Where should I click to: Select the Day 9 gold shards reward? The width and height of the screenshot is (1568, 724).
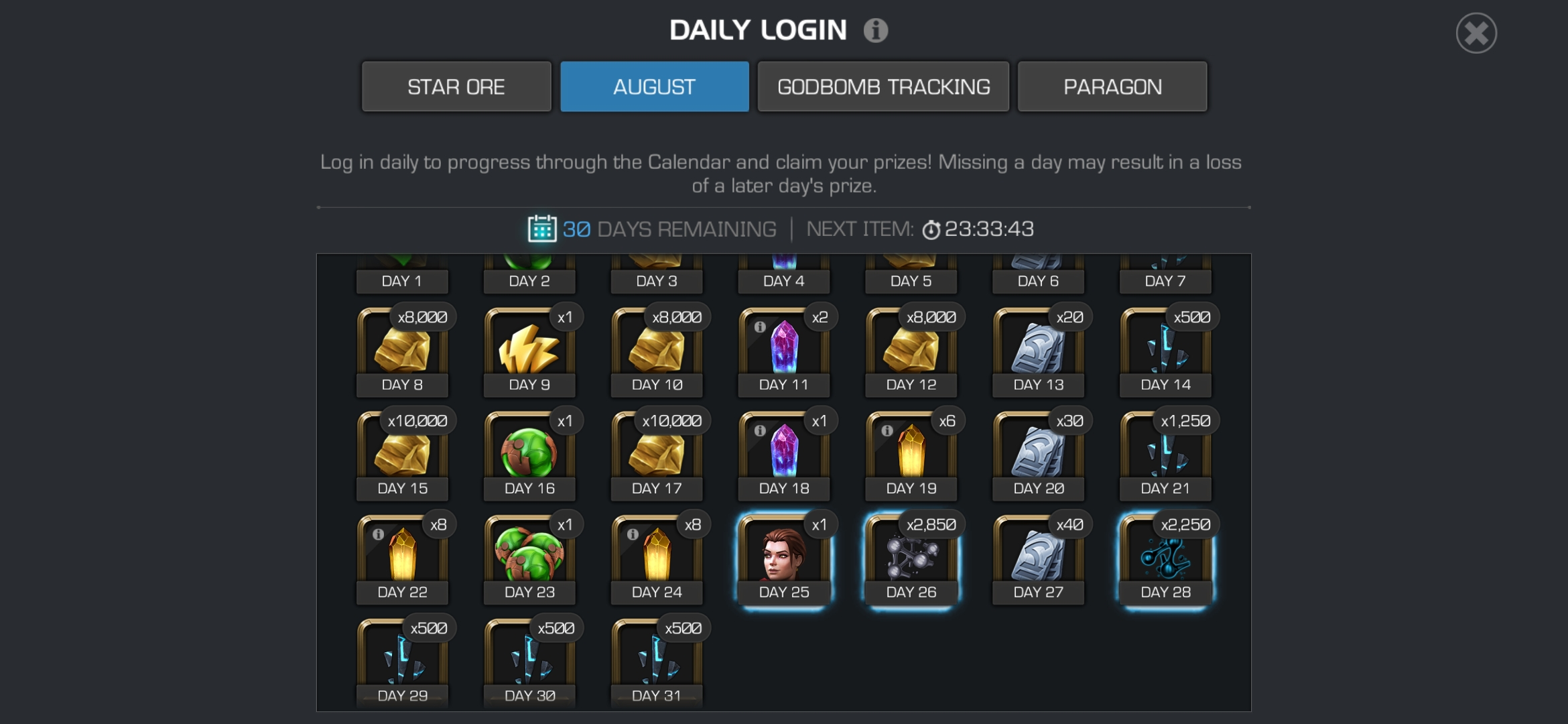pyautogui.click(x=529, y=351)
